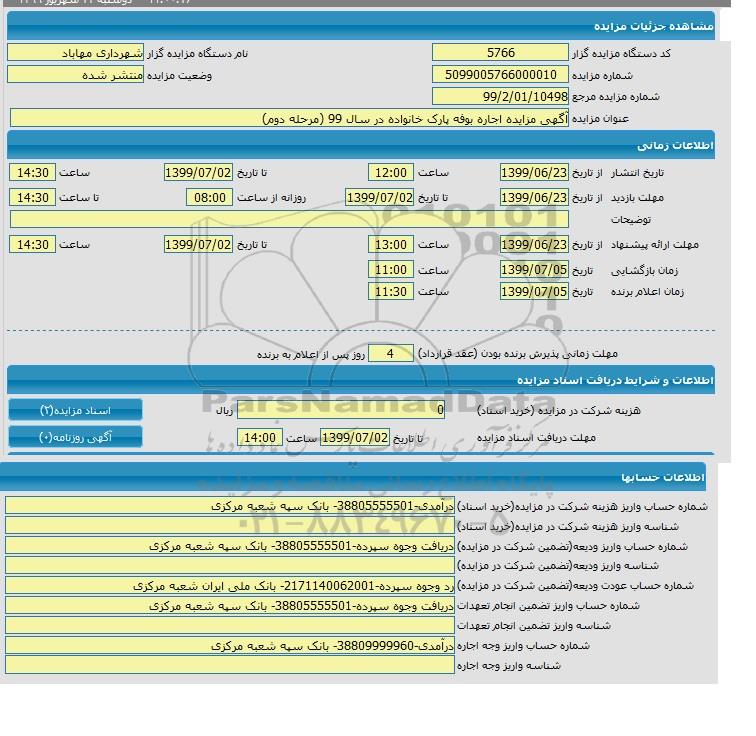The width and height of the screenshot is (756, 736).
Task: Select empty شناسه واریز وجه اجاره field
Action: pyautogui.click(x=230, y=665)
